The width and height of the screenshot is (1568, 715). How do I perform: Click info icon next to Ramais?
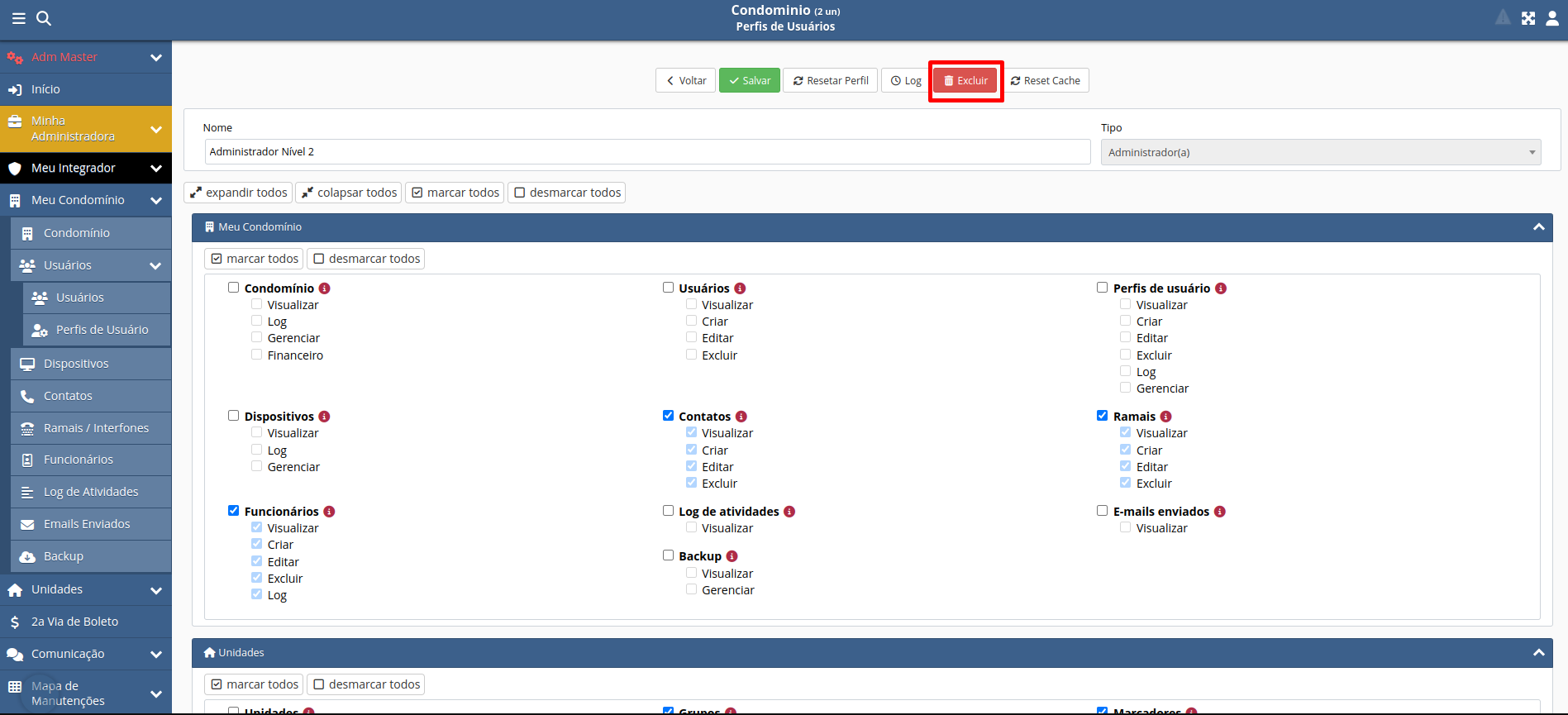click(x=1165, y=417)
